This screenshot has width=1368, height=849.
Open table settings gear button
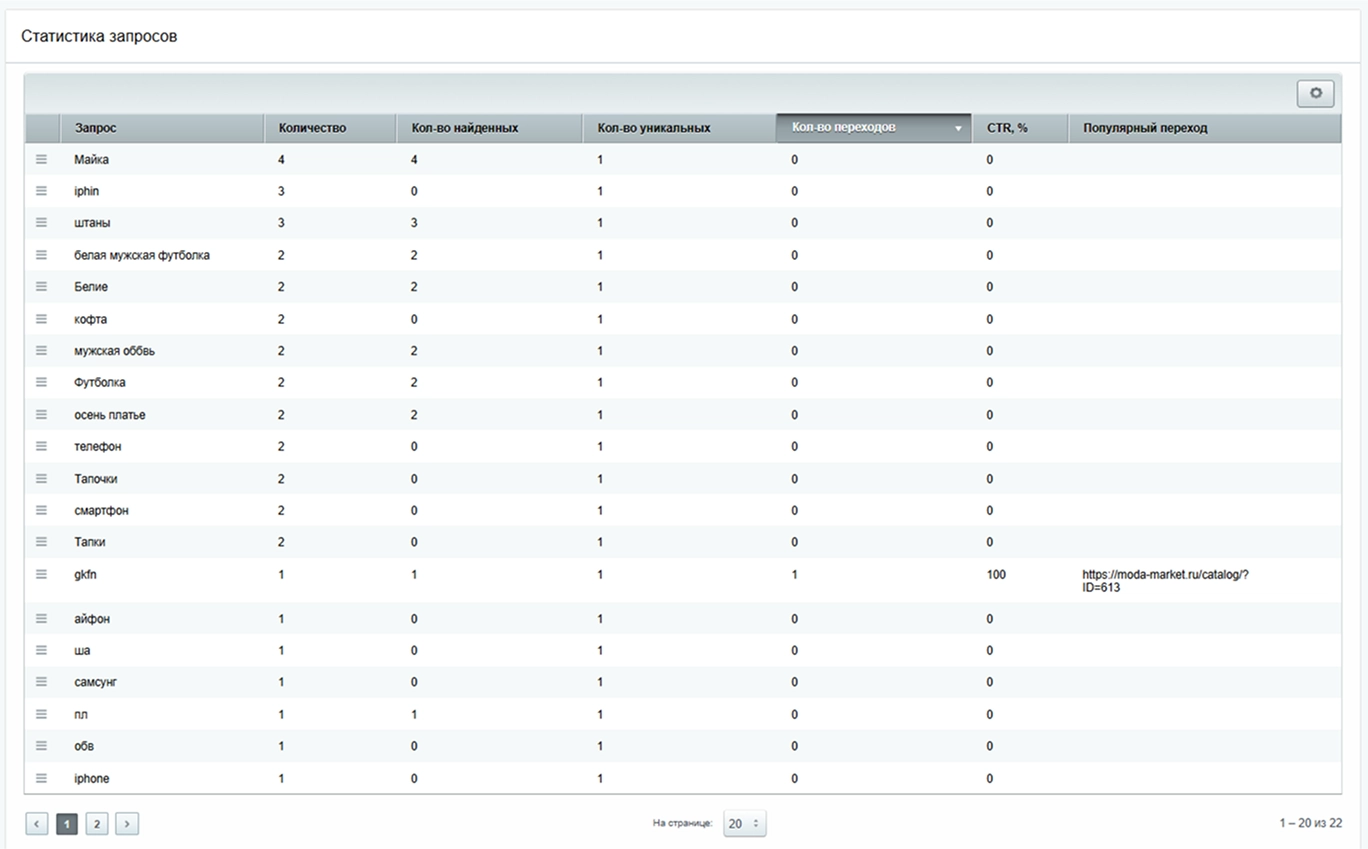pos(1315,93)
